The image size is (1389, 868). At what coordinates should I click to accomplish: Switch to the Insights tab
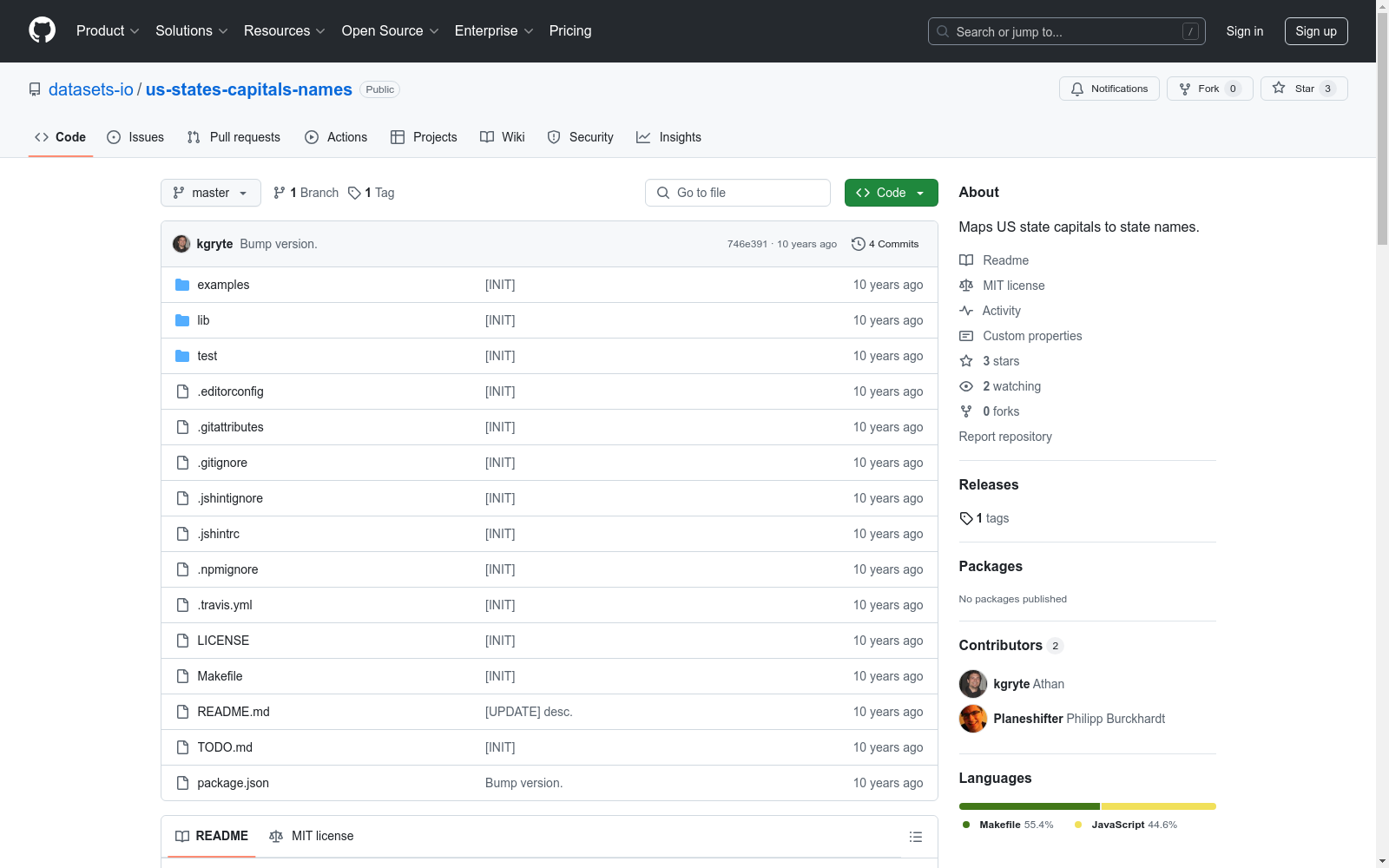[x=668, y=137]
